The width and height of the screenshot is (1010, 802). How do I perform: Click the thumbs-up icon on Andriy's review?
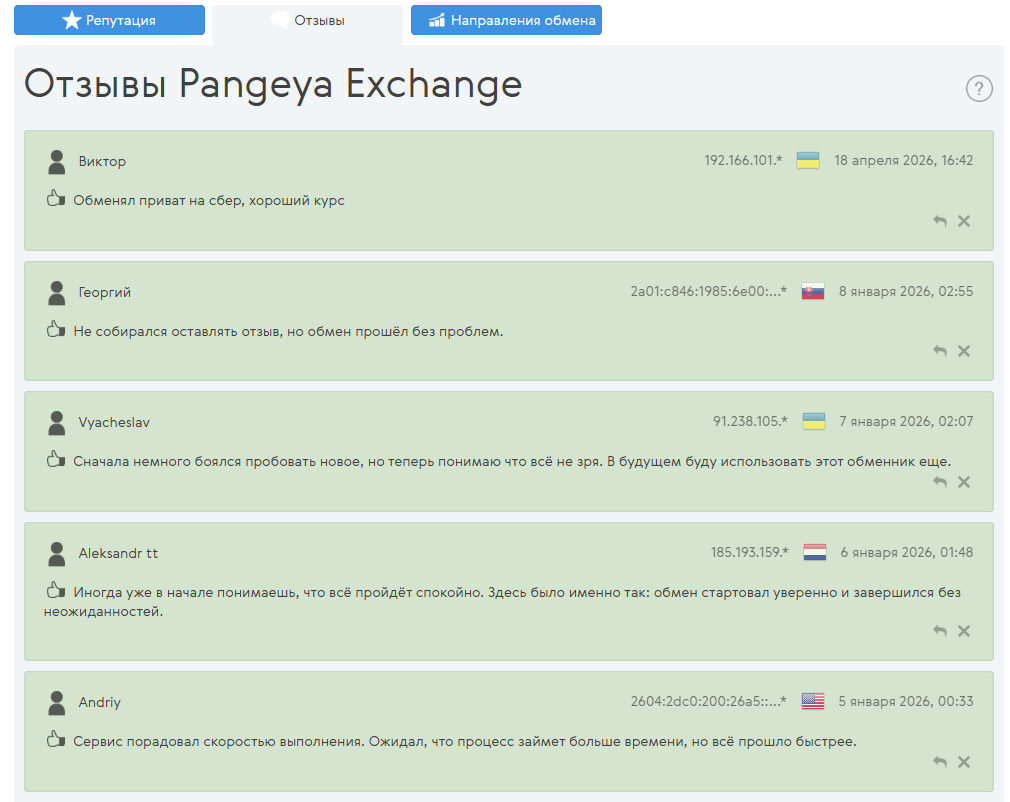point(56,738)
